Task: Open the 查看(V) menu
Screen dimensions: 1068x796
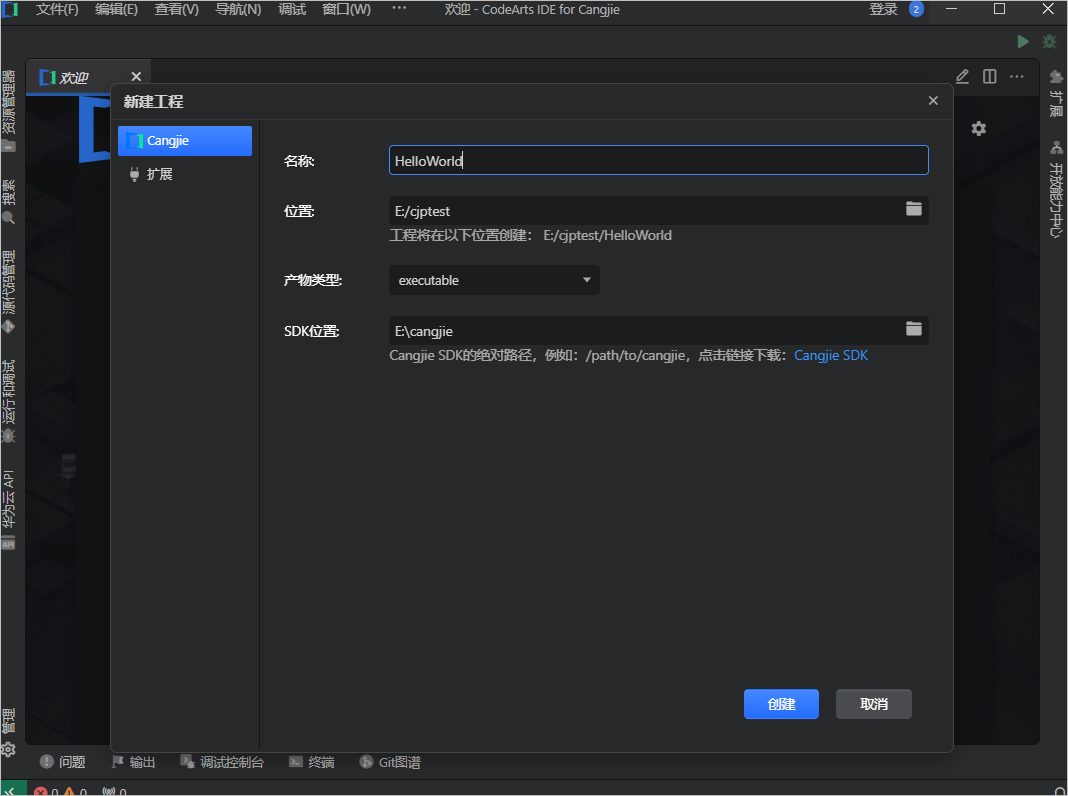Action: point(176,10)
